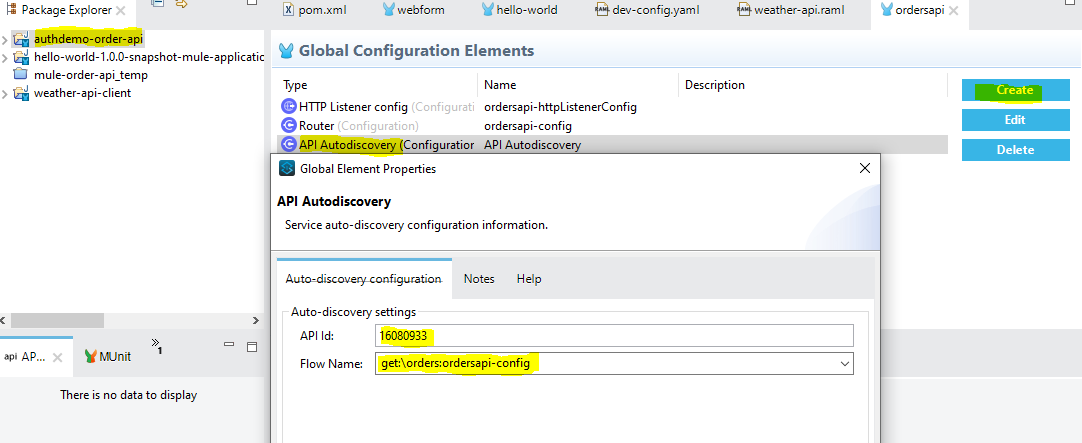Viewport: 1082px width, 443px height.
Task: Click into the API Id field
Action: click(x=615, y=335)
